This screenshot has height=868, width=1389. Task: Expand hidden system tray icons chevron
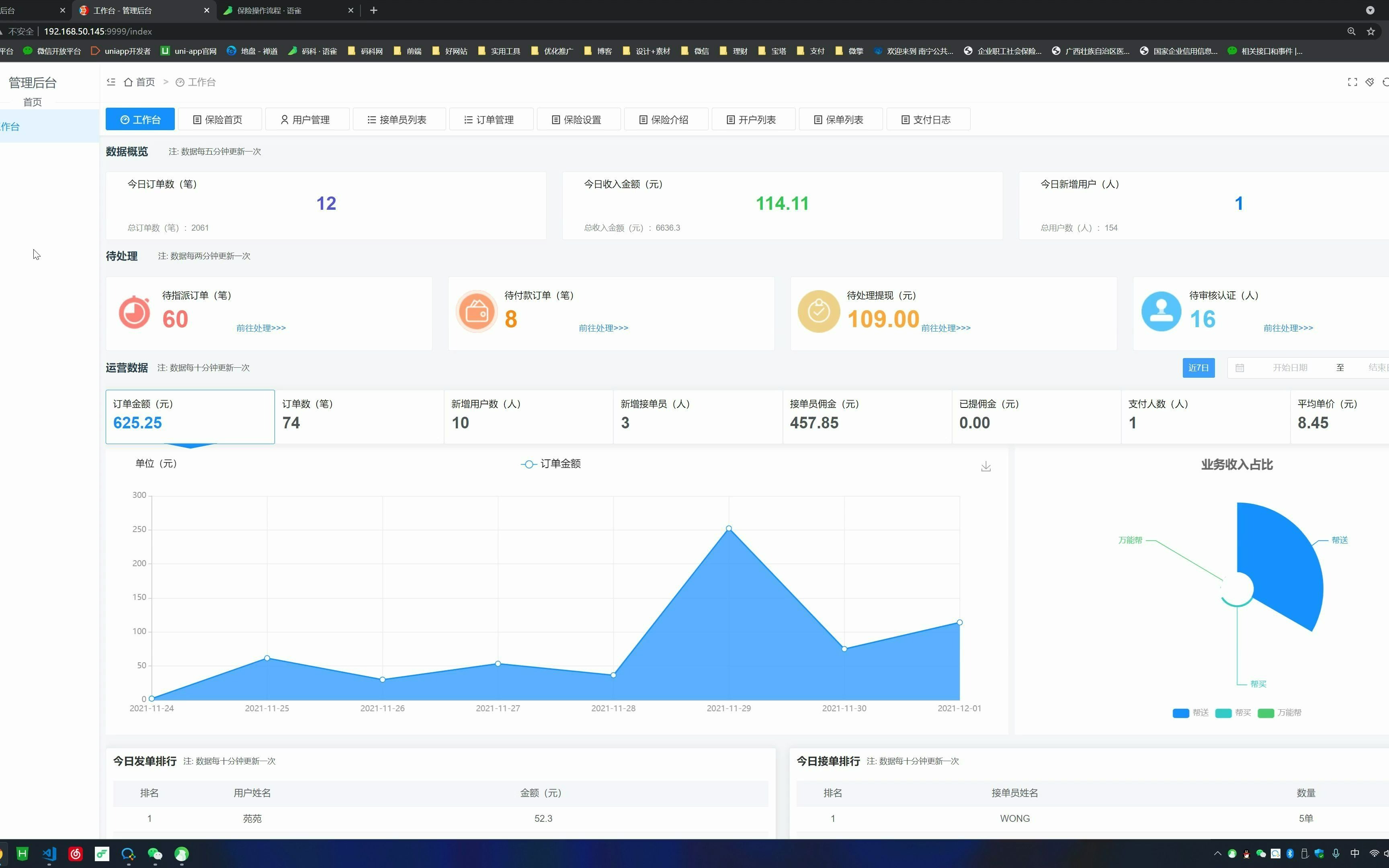1217,854
